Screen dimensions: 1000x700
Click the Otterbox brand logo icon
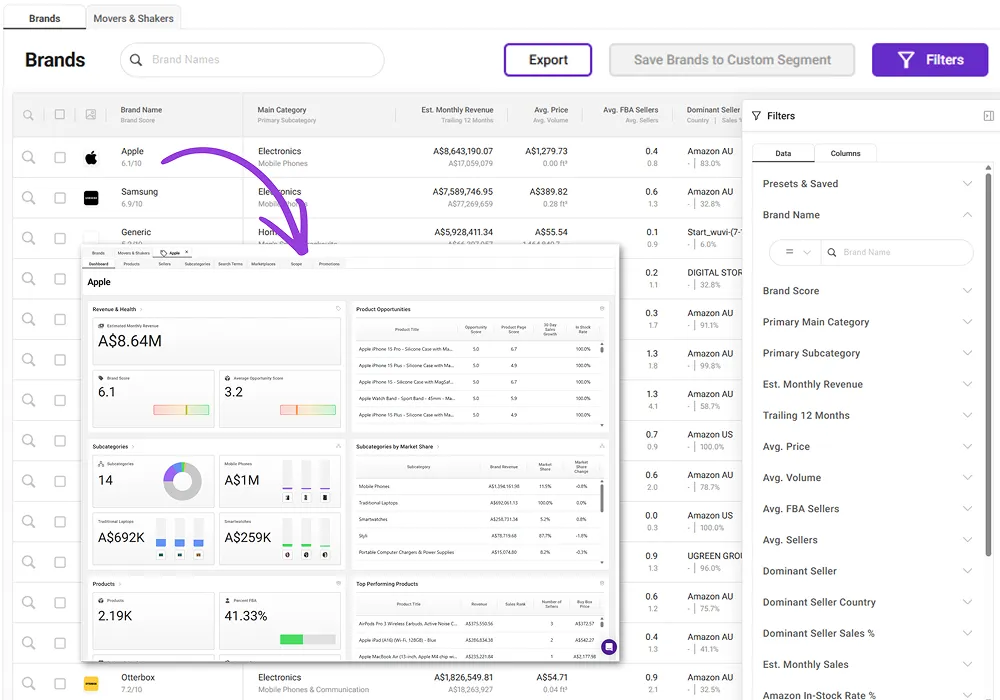point(91,684)
